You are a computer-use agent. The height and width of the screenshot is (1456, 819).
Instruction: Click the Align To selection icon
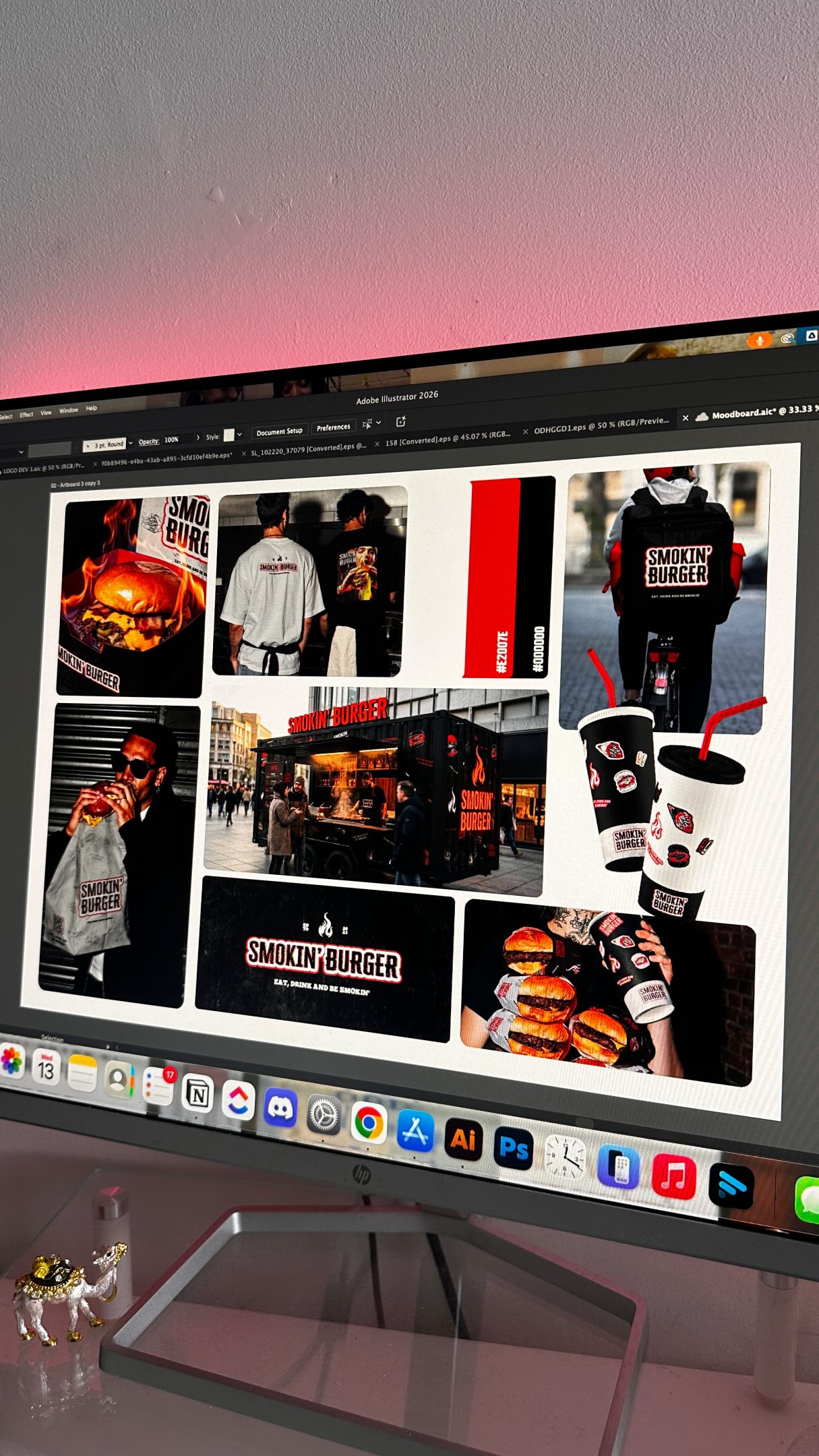[367, 424]
